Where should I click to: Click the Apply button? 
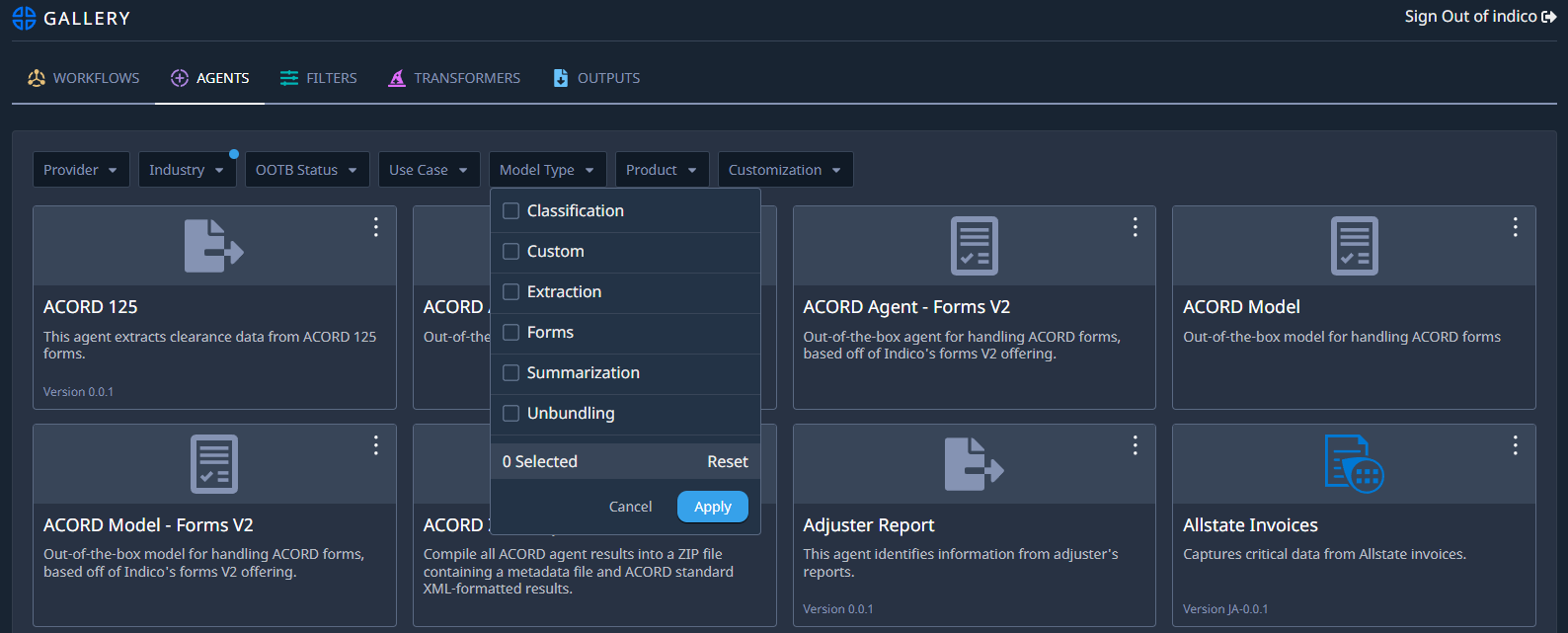pos(712,507)
